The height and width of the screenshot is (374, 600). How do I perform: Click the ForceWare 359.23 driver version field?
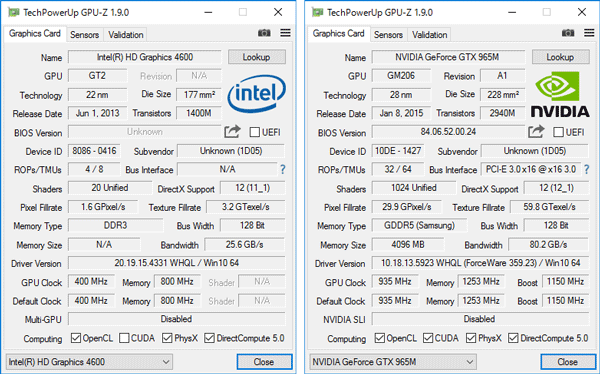tap(481, 263)
